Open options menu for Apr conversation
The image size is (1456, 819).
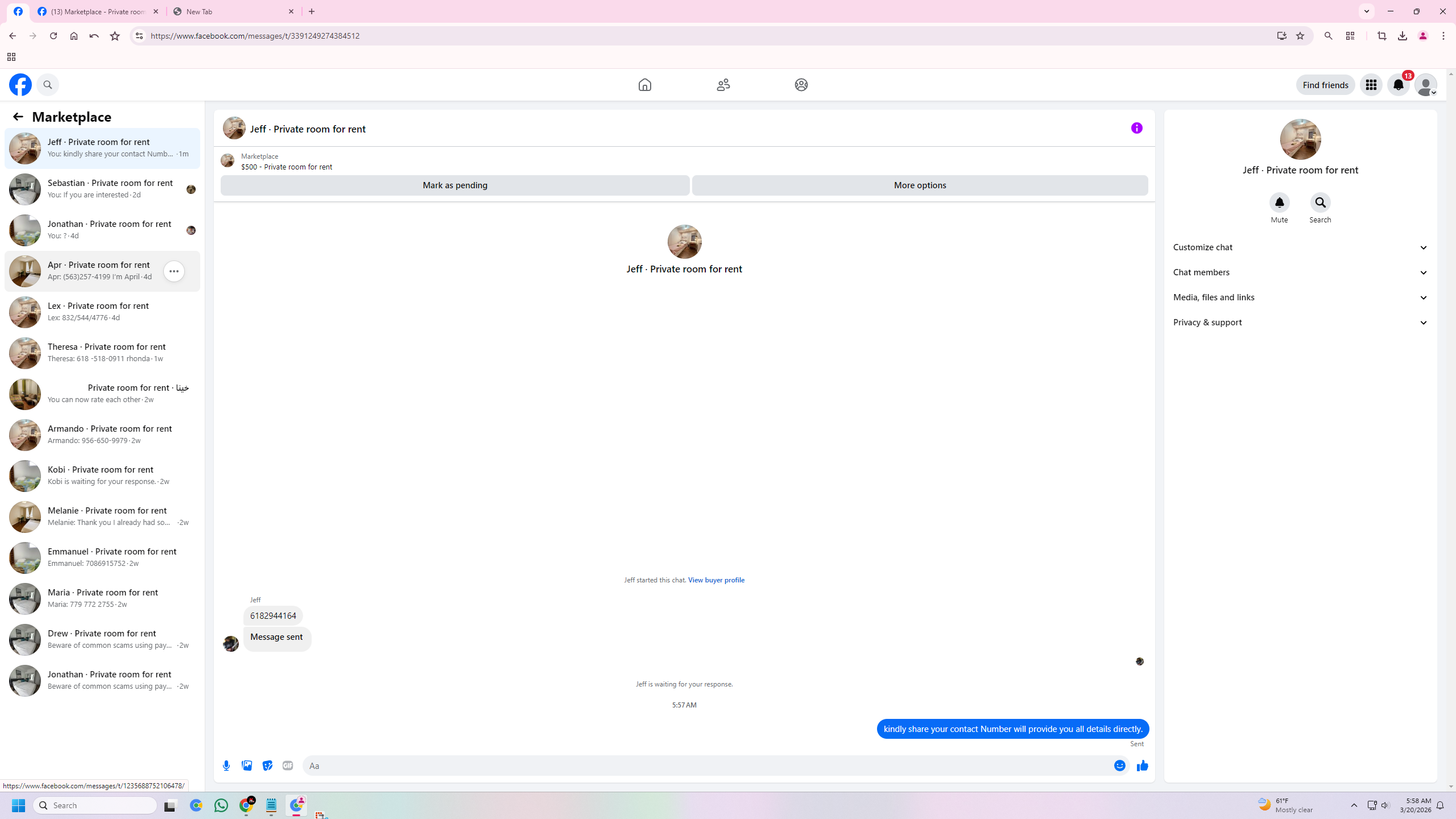tap(174, 271)
